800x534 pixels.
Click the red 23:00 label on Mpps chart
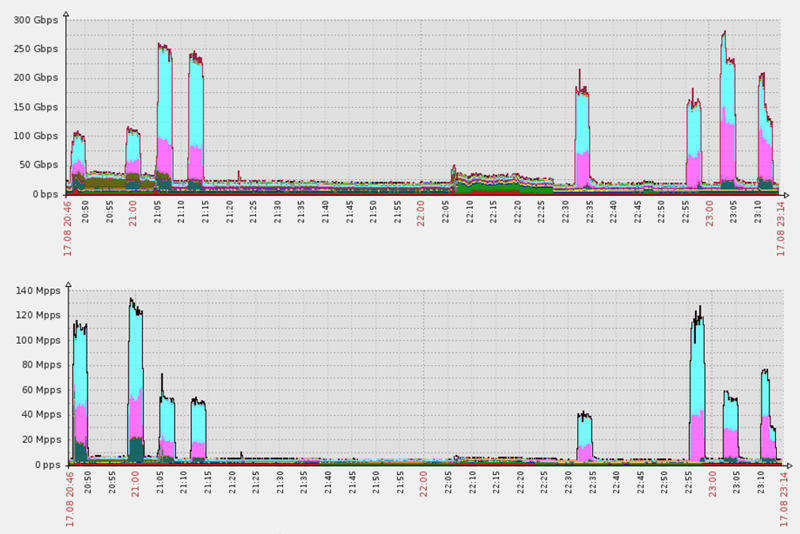pos(712,484)
